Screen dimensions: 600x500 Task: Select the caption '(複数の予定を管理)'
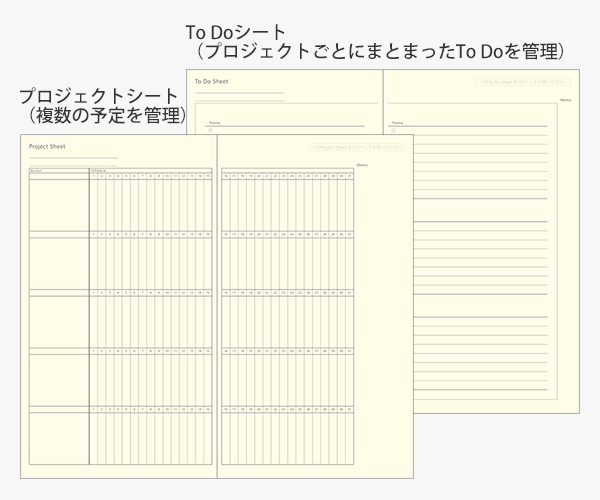coord(107,116)
